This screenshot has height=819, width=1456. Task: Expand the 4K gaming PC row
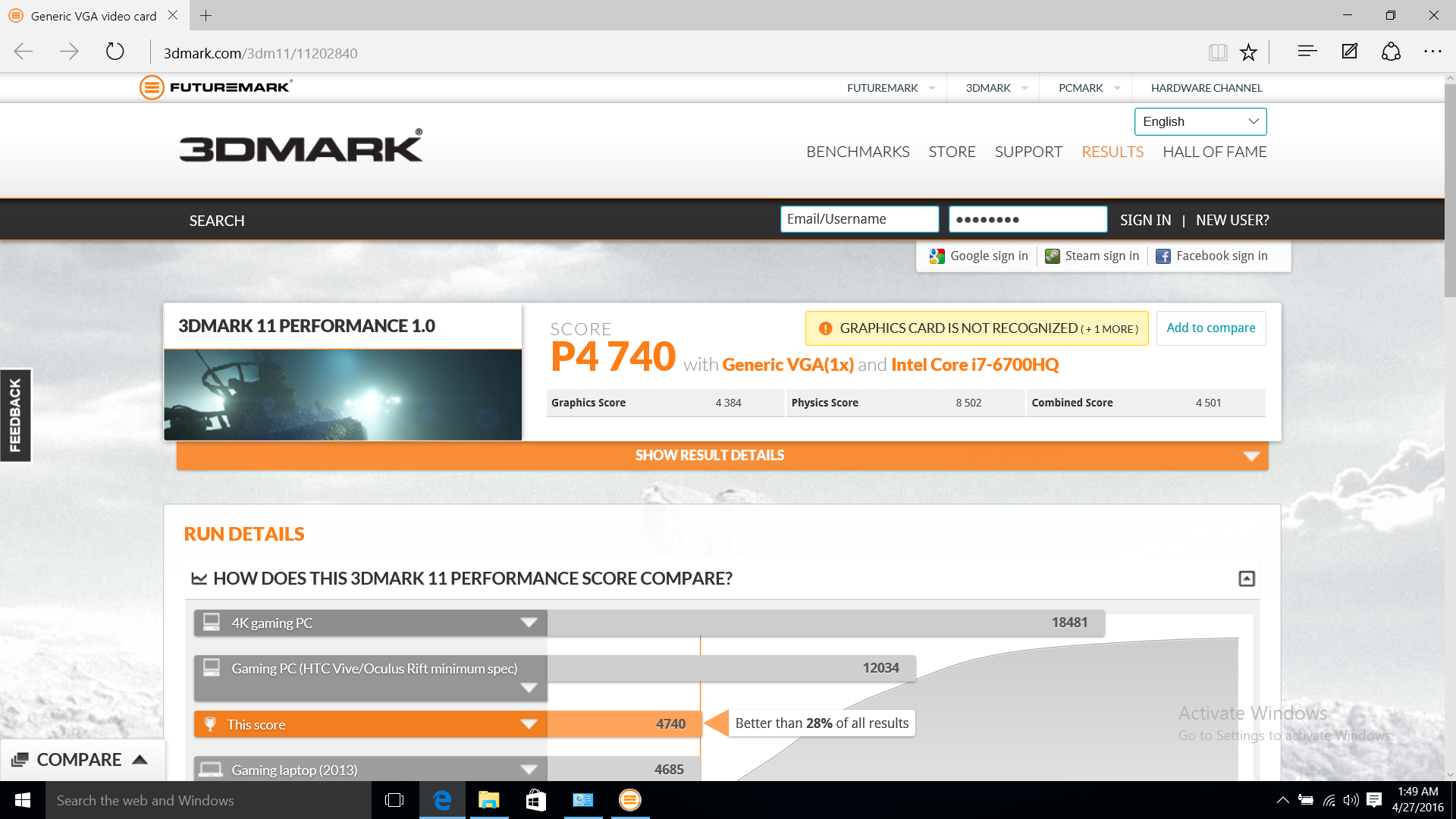[x=529, y=623]
